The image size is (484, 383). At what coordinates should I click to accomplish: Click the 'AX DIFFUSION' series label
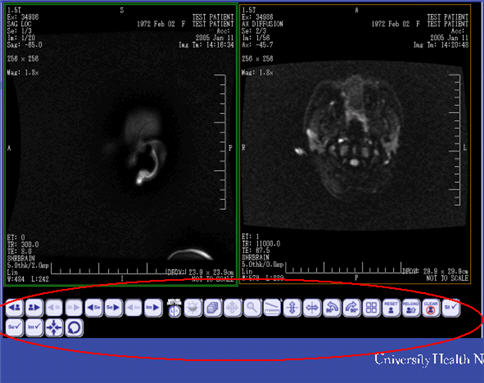coord(262,24)
